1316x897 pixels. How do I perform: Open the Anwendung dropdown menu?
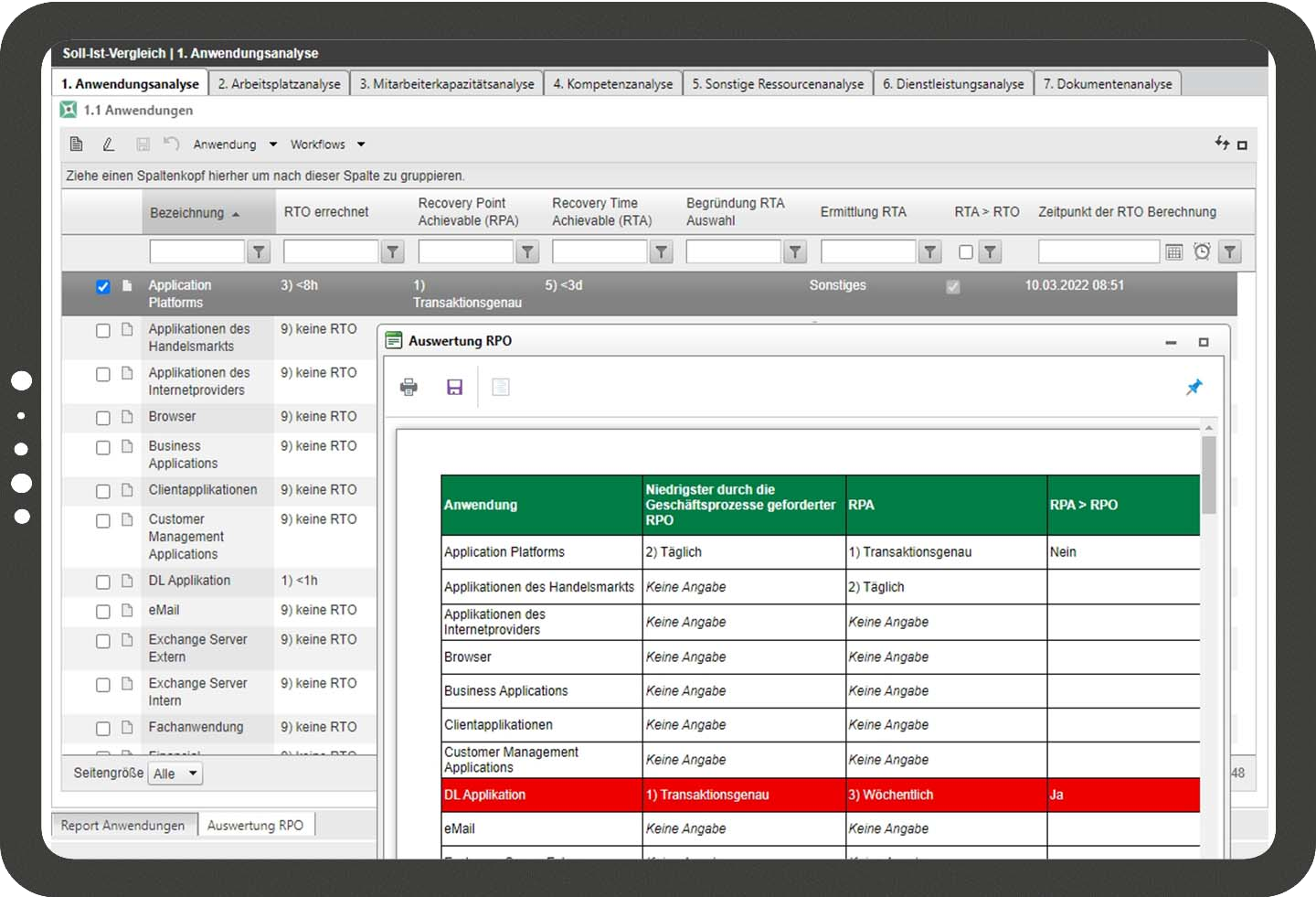coord(232,144)
